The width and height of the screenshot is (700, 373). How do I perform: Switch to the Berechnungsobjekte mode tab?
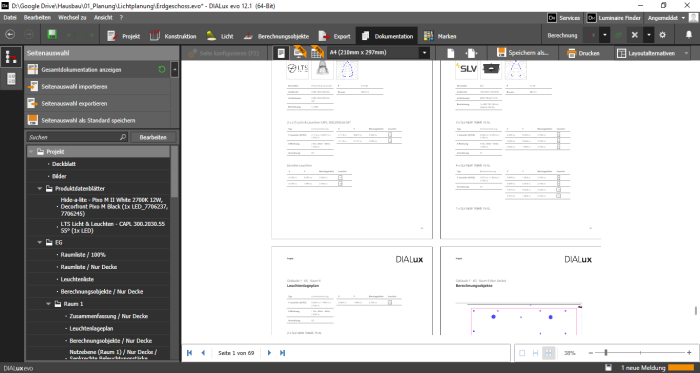(x=276, y=36)
